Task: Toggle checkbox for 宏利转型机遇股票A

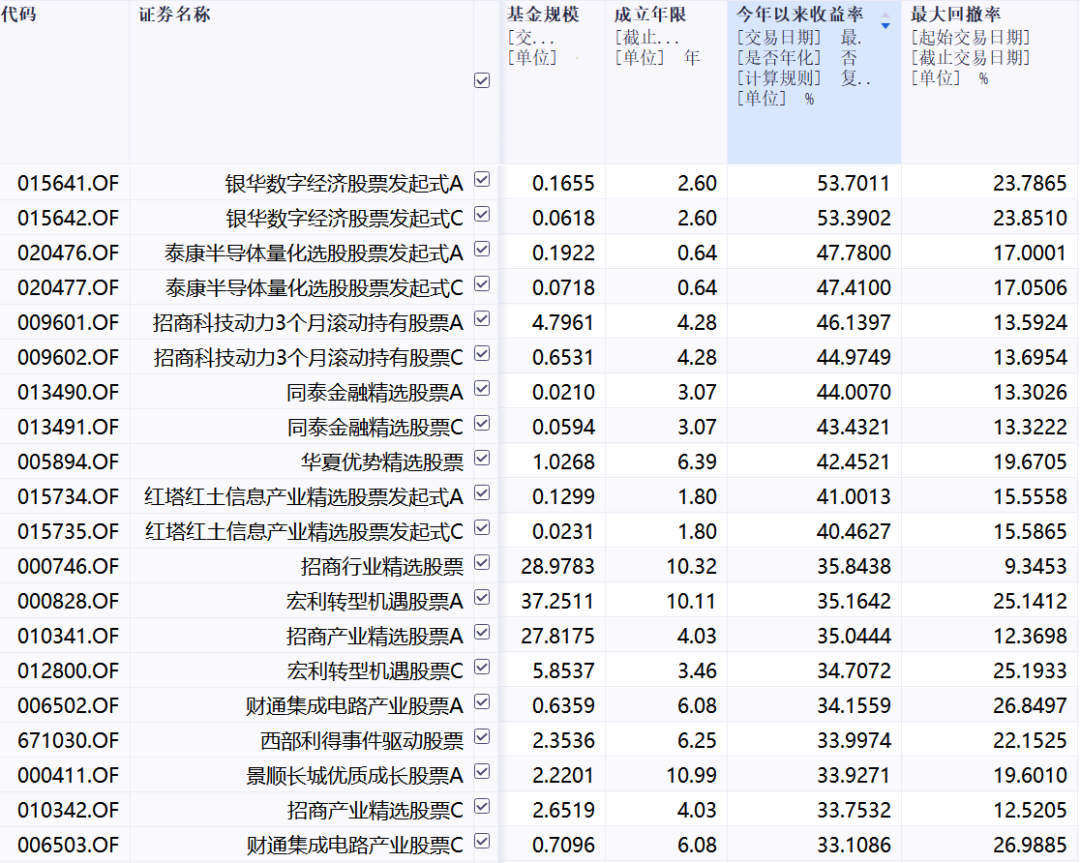Action: (x=482, y=598)
